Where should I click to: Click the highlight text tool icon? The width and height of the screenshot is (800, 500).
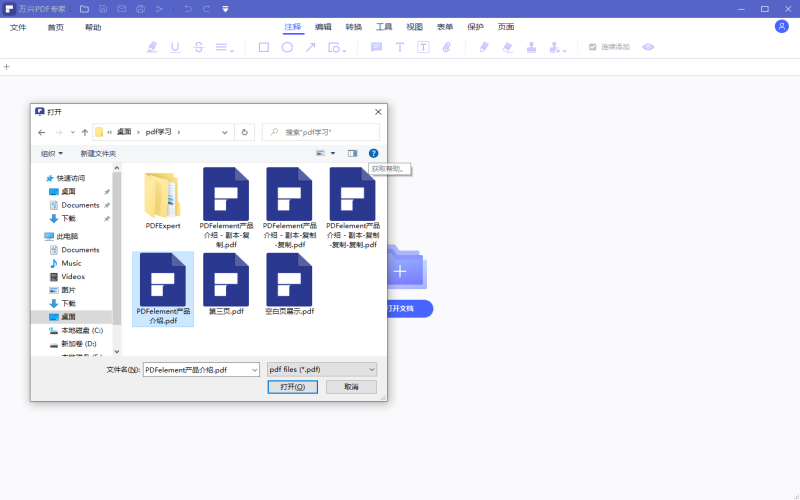[x=152, y=47]
